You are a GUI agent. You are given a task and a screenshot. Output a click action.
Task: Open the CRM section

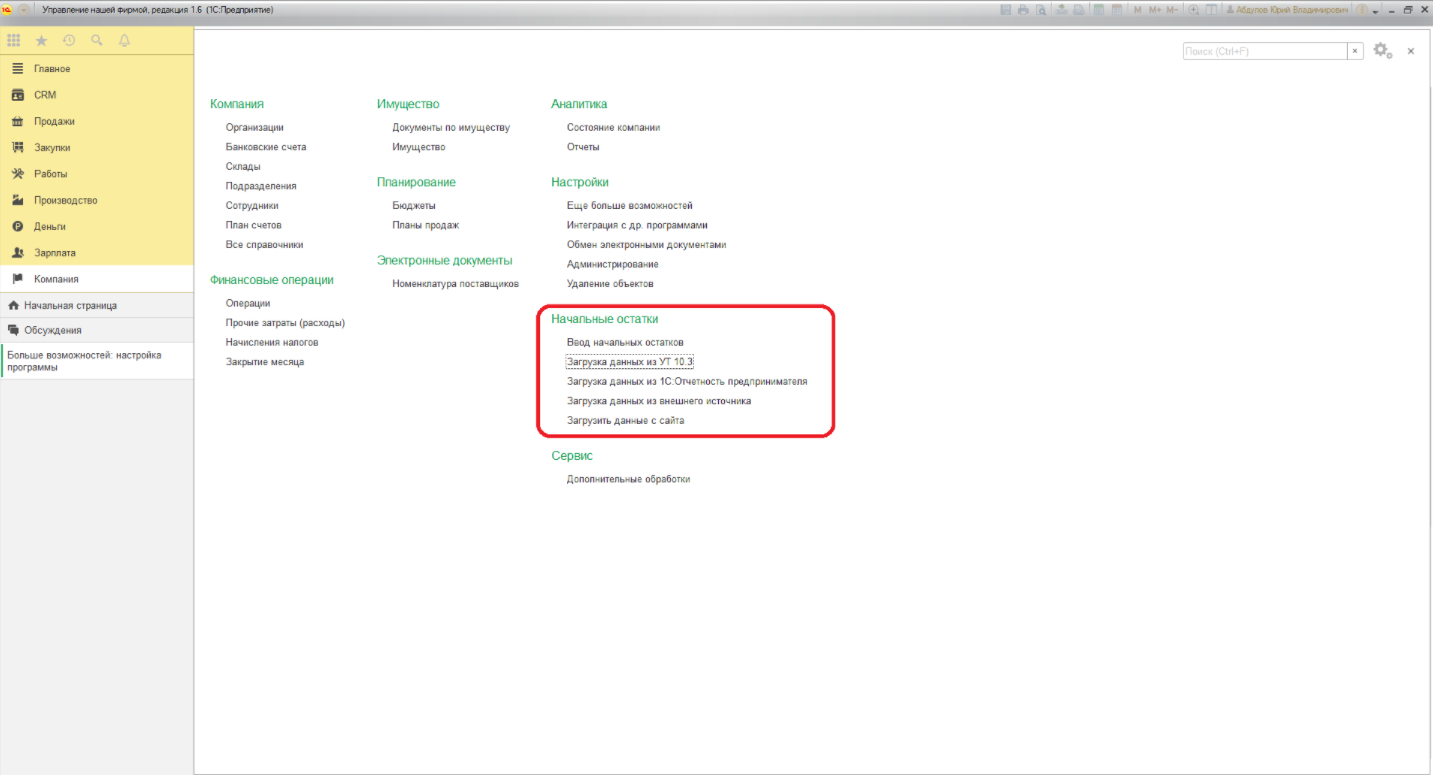[x=97, y=95]
